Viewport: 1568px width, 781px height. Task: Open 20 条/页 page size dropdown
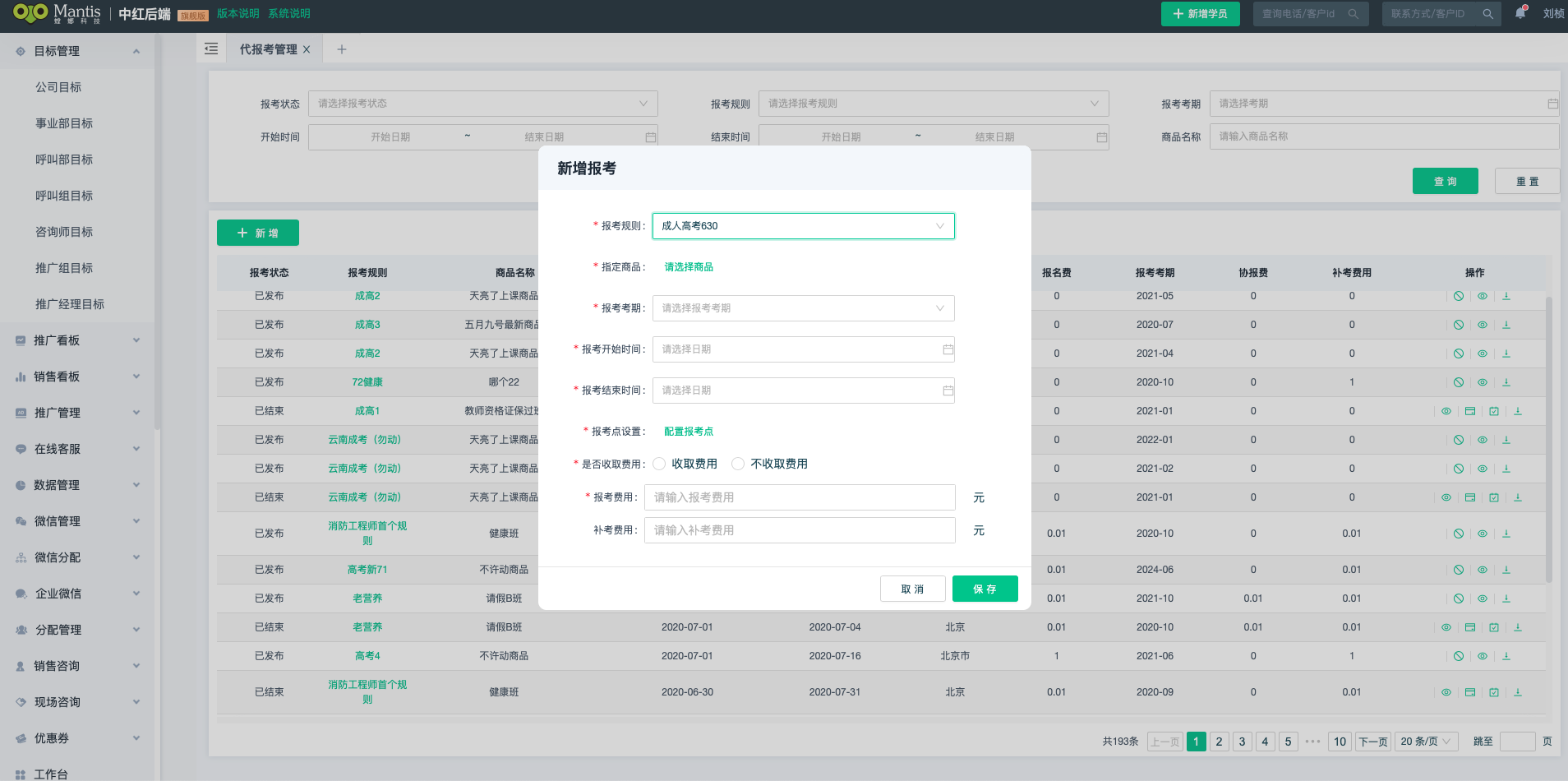(x=1427, y=742)
